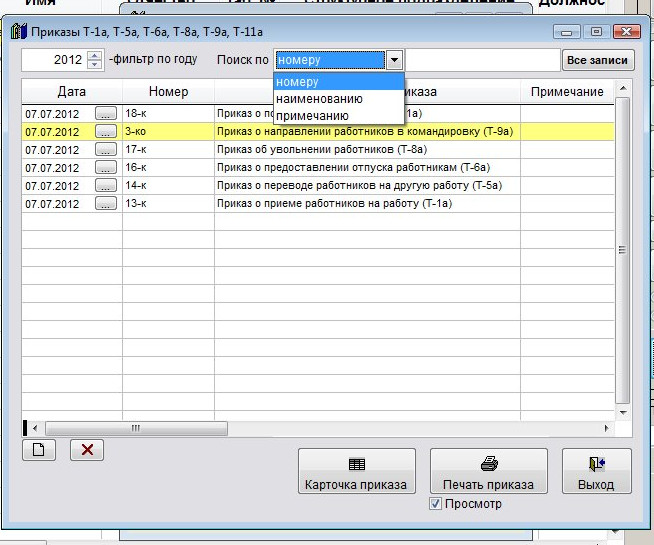Select order number 17-к cell
654x545 pixels.
pyautogui.click(x=168, y=149)
